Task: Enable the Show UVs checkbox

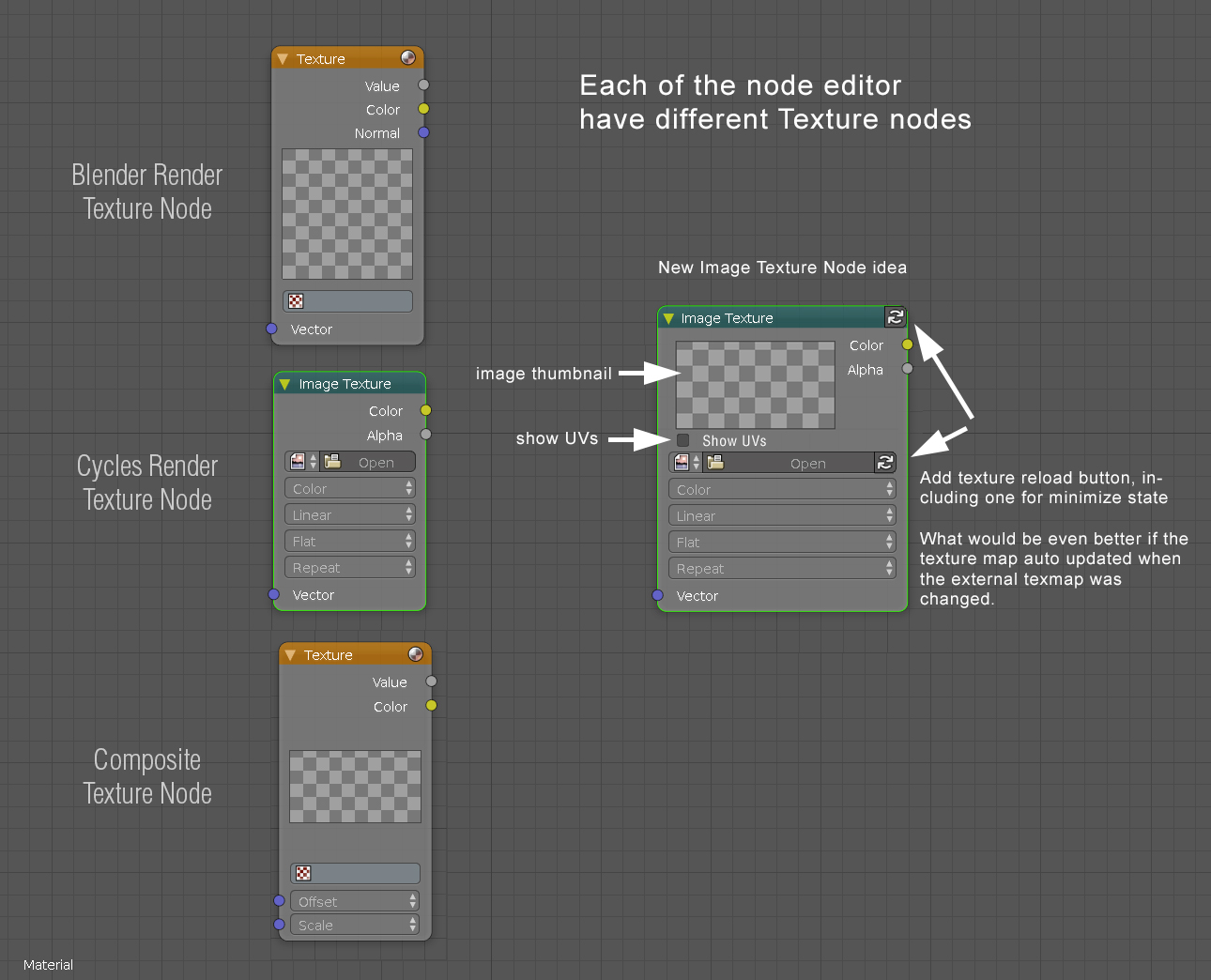Action: pyautogui.click(x=682, y=440)
